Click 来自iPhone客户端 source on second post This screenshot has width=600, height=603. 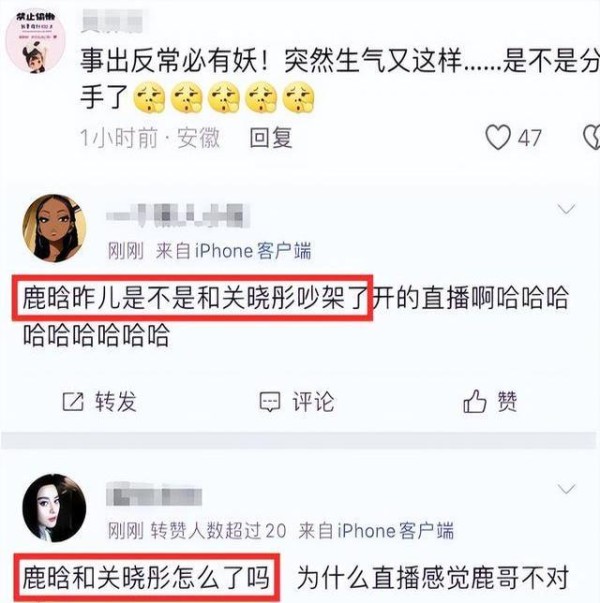tap(376, 531)
